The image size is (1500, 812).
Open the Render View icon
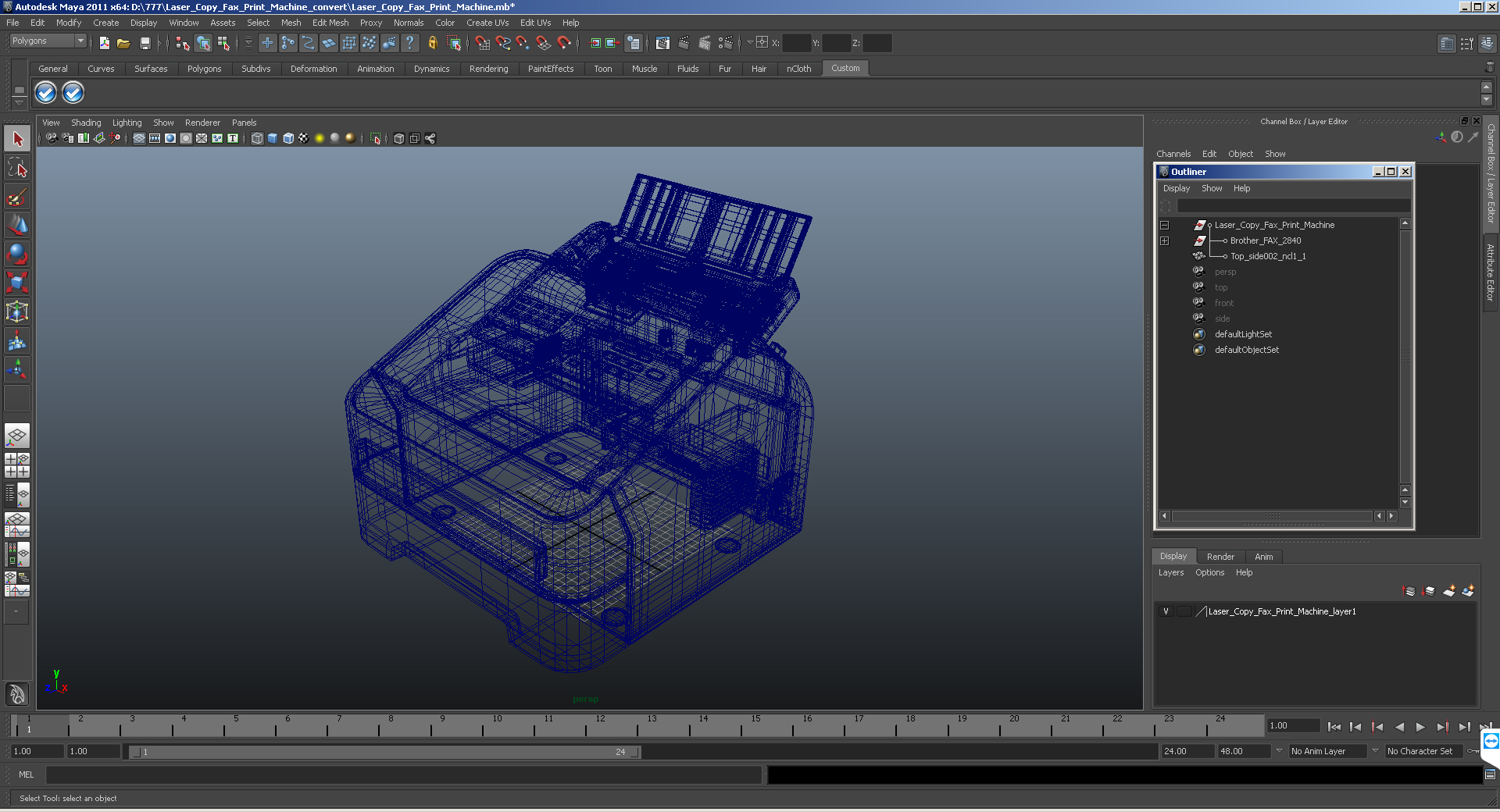coord(662,44)
